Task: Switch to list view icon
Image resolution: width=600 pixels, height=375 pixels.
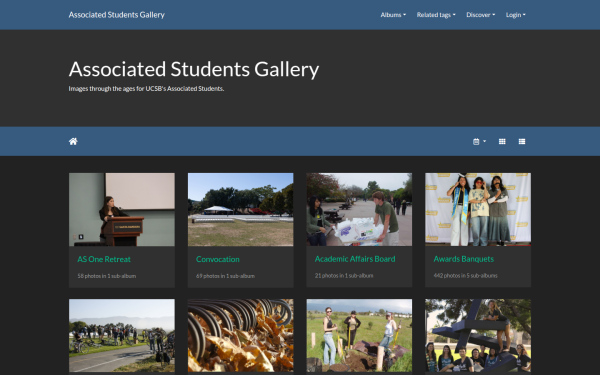Action: pyautogui.click(x=522, y=142)
